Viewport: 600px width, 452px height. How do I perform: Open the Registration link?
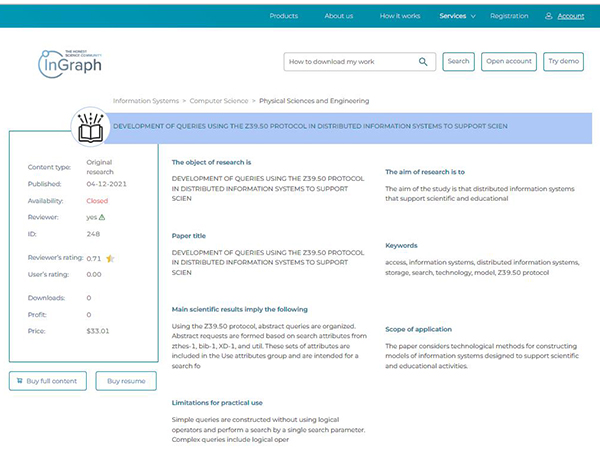pyautogui.click(x=509, y=16)
